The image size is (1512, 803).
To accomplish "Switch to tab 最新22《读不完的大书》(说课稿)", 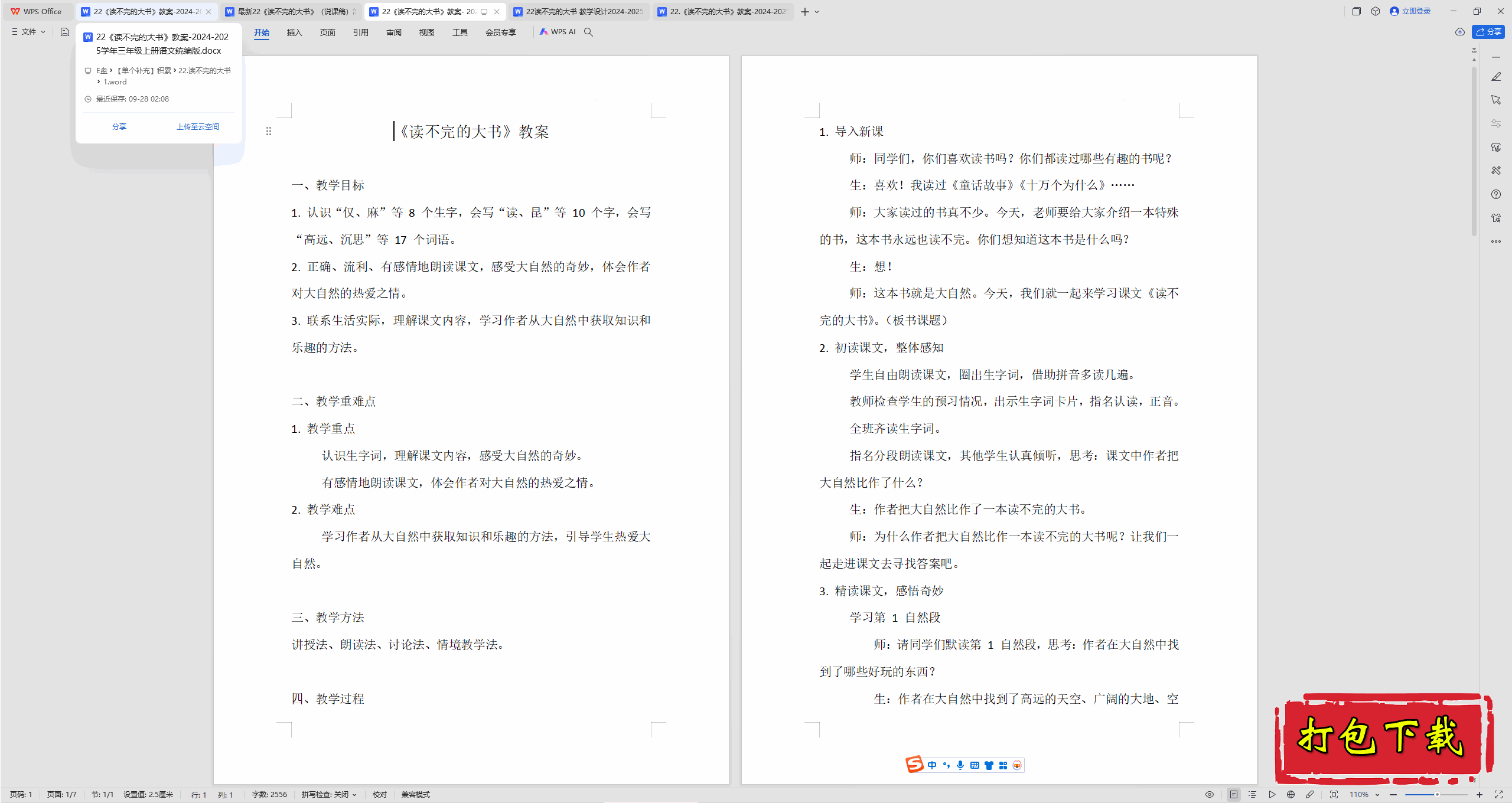I will pyautogui.click(x=291, y=11).
